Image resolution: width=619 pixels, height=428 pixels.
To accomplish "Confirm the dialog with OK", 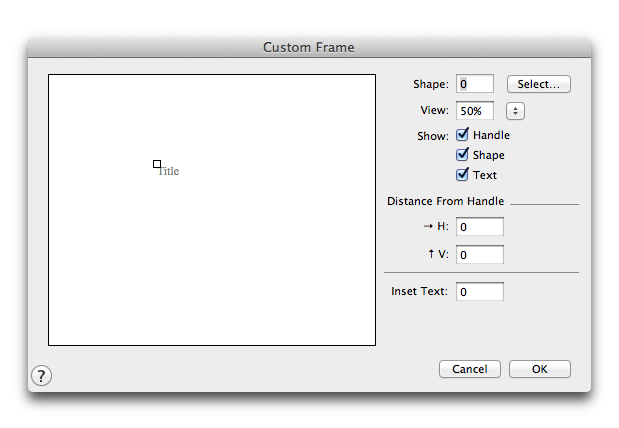I will click(540, 369).
